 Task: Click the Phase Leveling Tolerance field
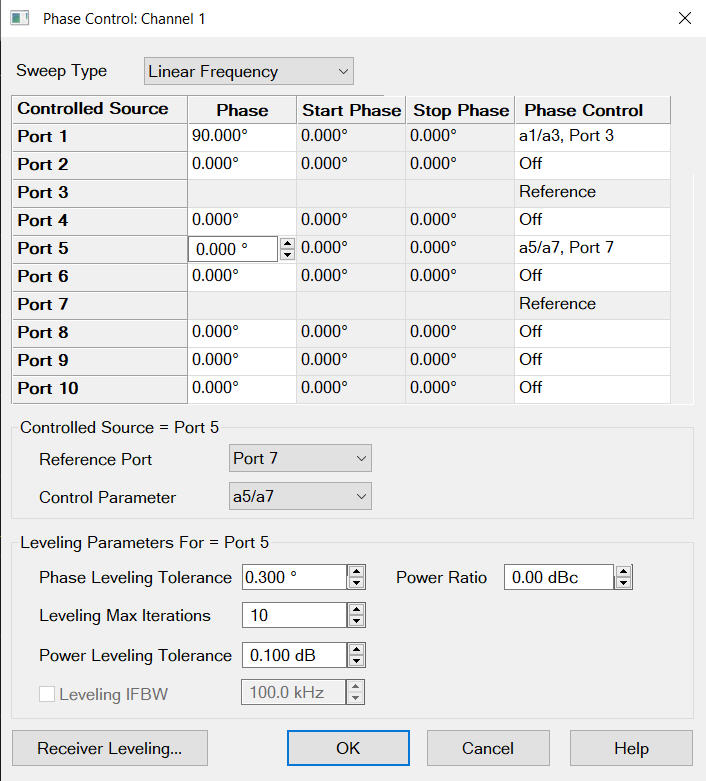point(294,577)
